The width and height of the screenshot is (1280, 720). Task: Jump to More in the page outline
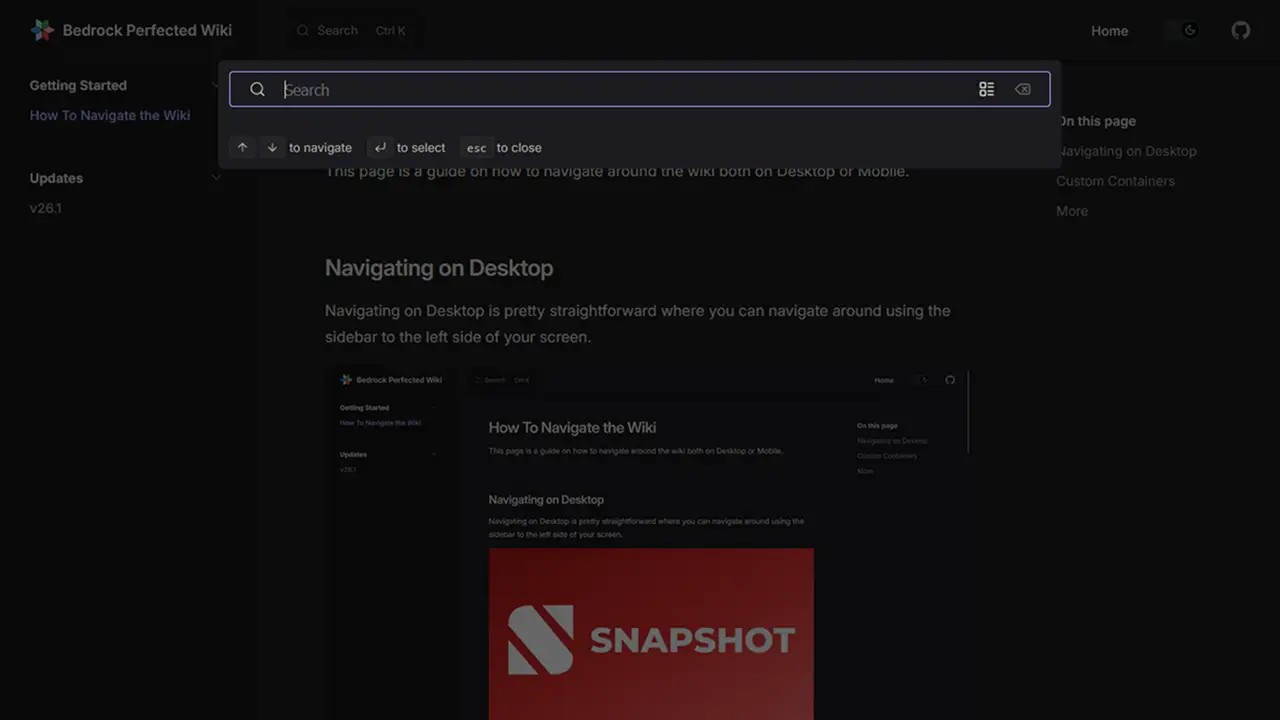tap(1072, 211)
